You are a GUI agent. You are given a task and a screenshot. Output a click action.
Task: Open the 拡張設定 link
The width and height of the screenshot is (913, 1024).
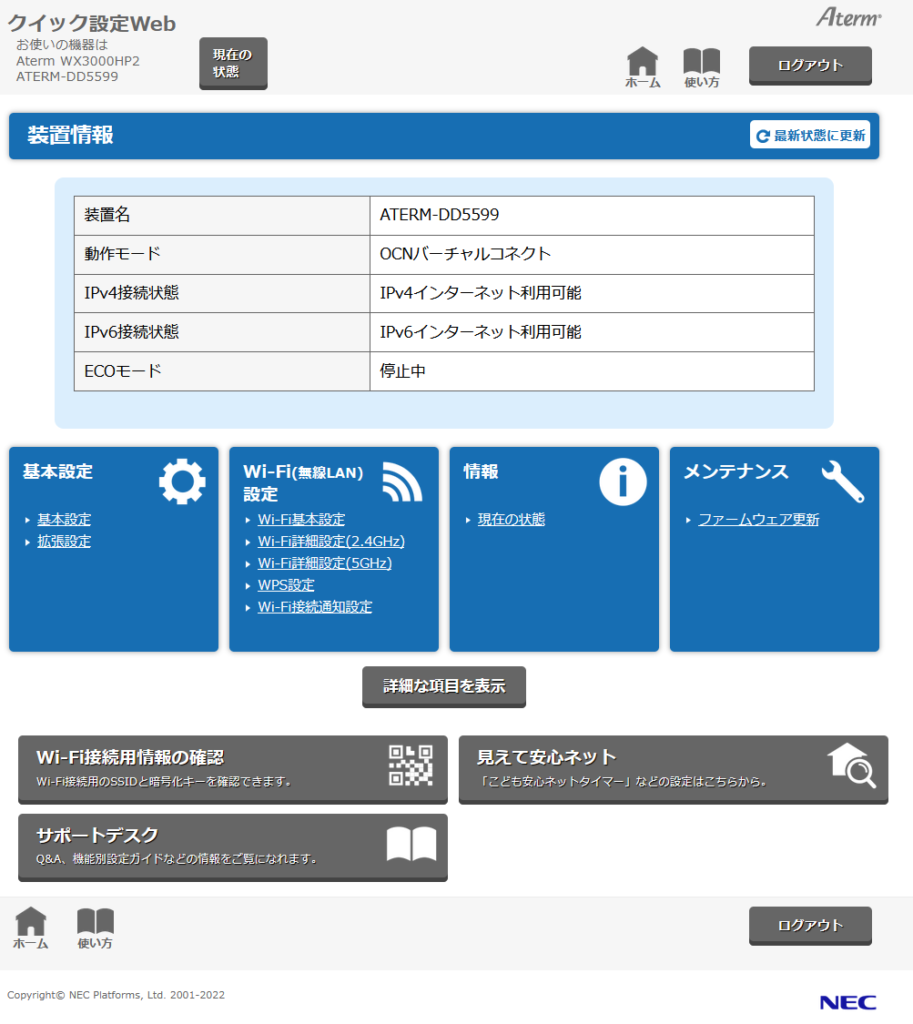(x=64, y=541)
